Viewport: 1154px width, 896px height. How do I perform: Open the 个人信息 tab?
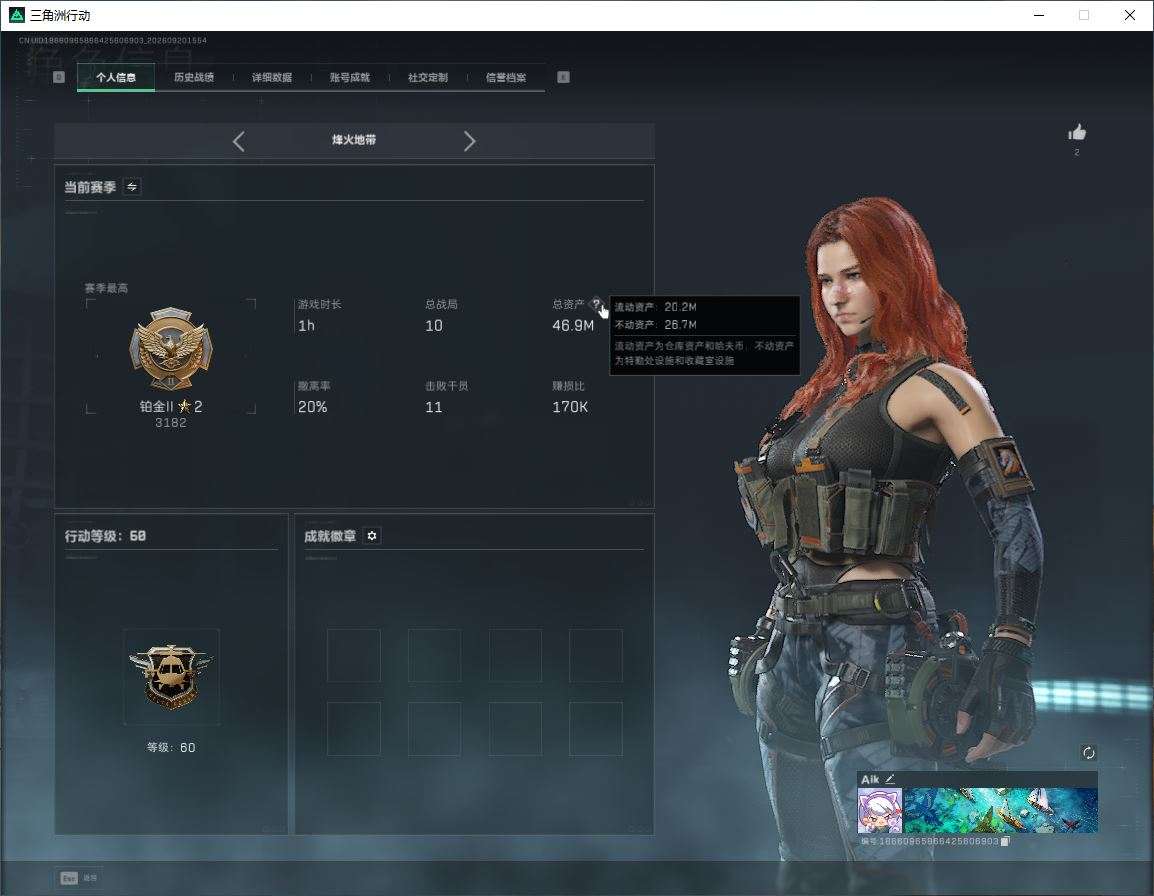(116, 77)
